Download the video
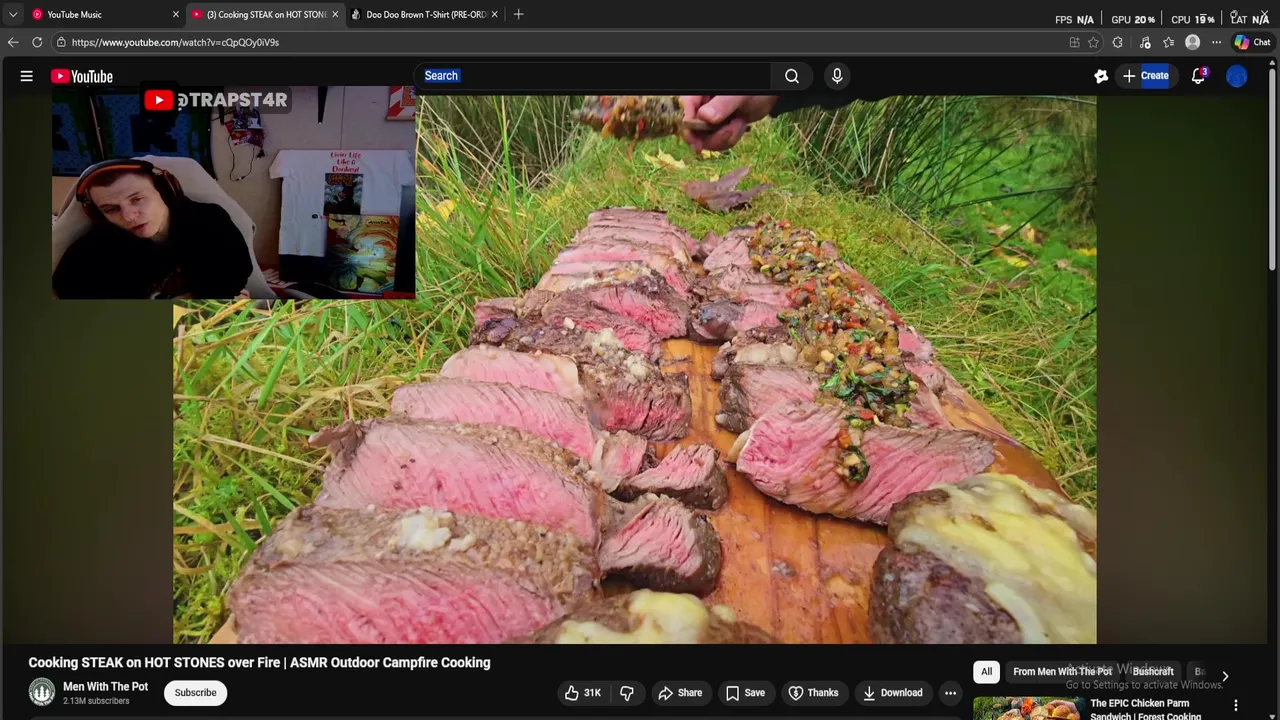Viewport: 1280px width, 720px height. [x=892, y=693]
